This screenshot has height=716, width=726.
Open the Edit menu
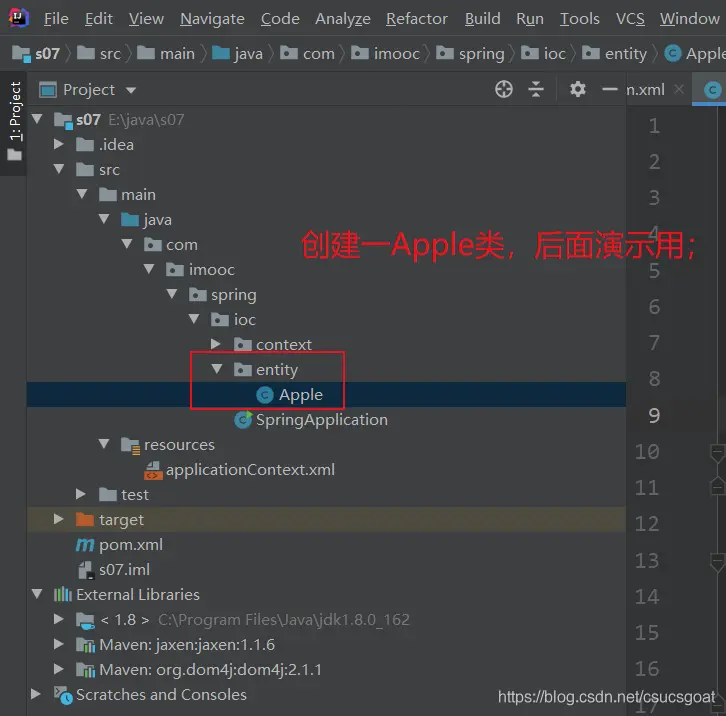click(99, 19)
